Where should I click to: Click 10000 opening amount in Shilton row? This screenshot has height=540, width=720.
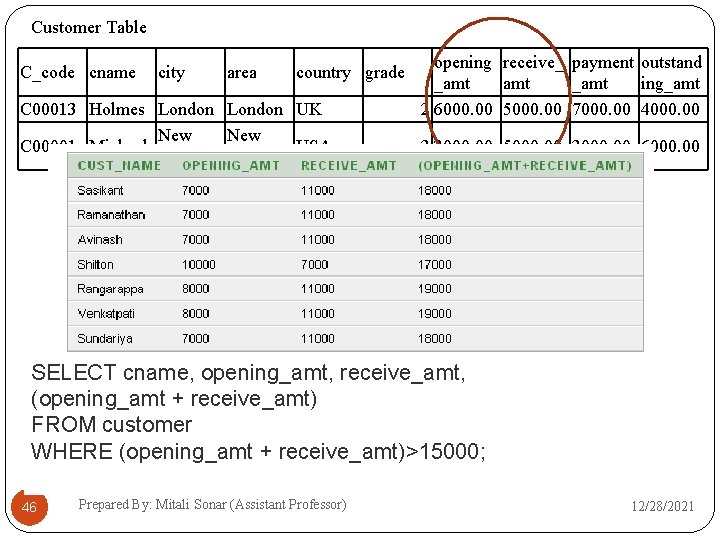[198, 264]
